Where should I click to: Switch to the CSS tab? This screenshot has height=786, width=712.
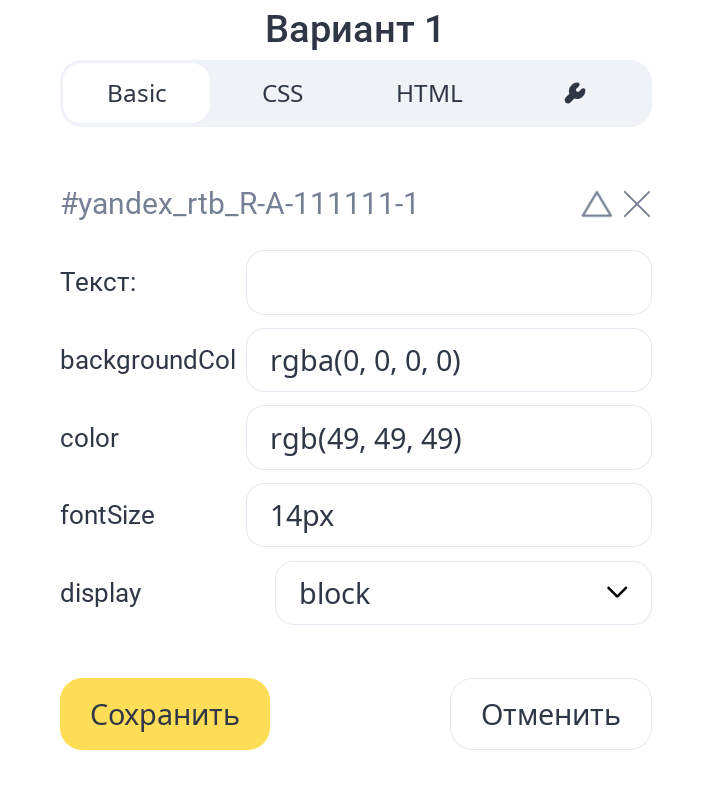click(283, 94)
